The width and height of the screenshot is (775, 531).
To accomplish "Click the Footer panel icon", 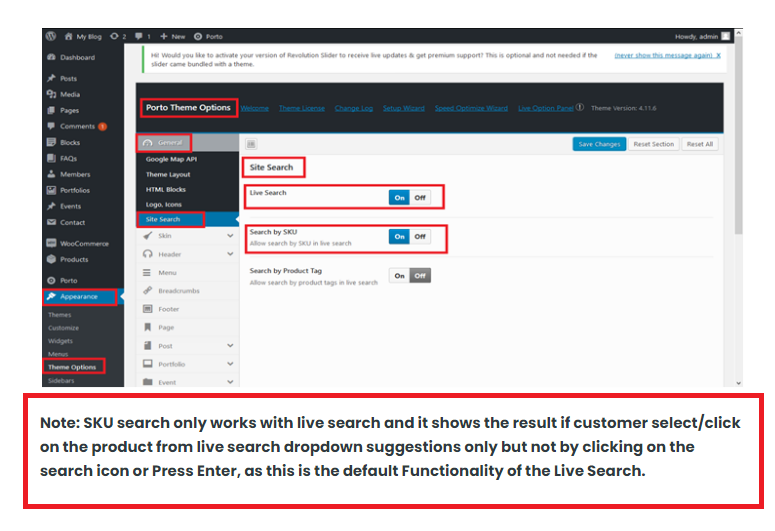I will [147, 309].
